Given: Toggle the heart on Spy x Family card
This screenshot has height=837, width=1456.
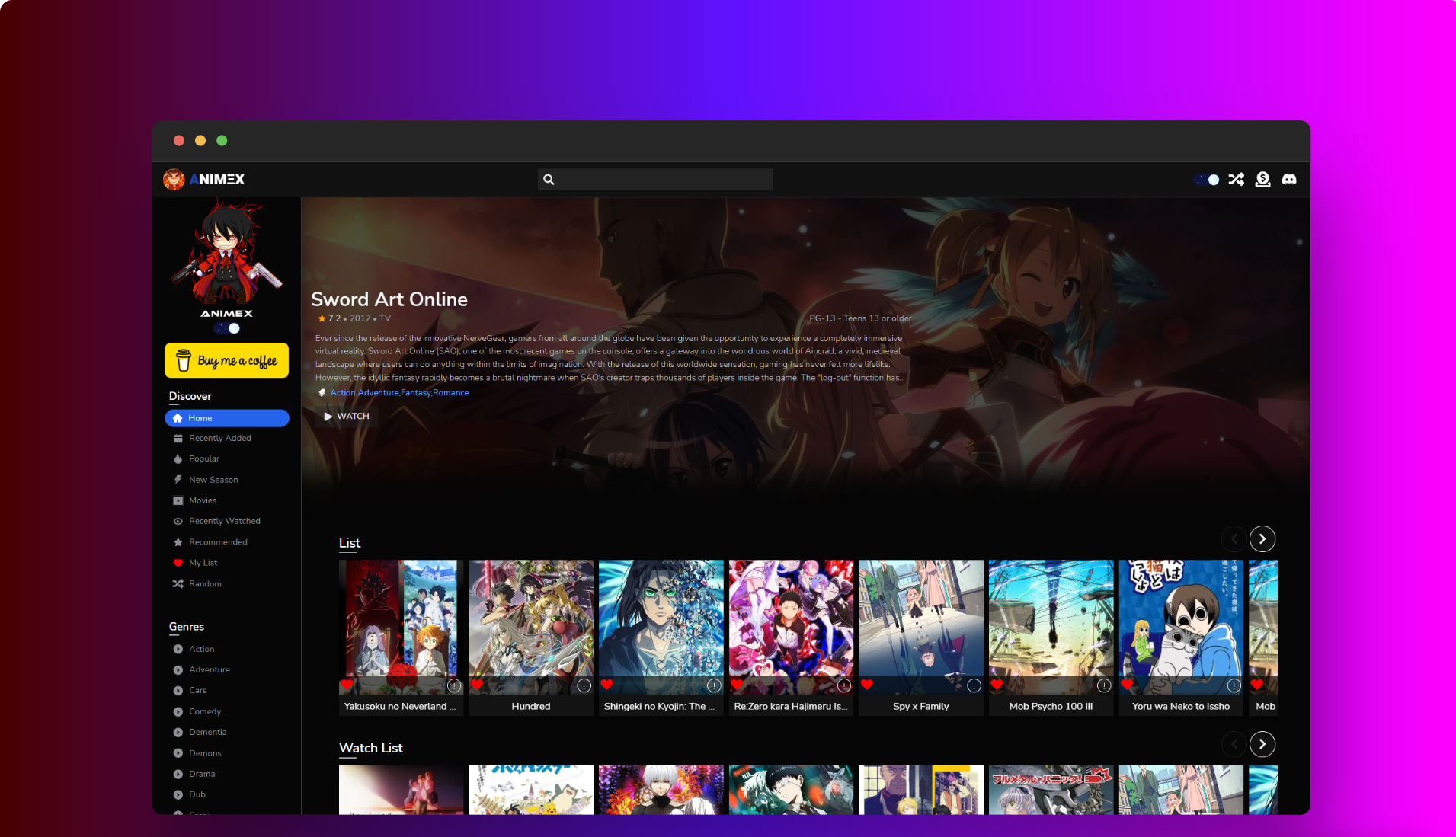Looking at the screenshot, I should [x=867, y=685].
